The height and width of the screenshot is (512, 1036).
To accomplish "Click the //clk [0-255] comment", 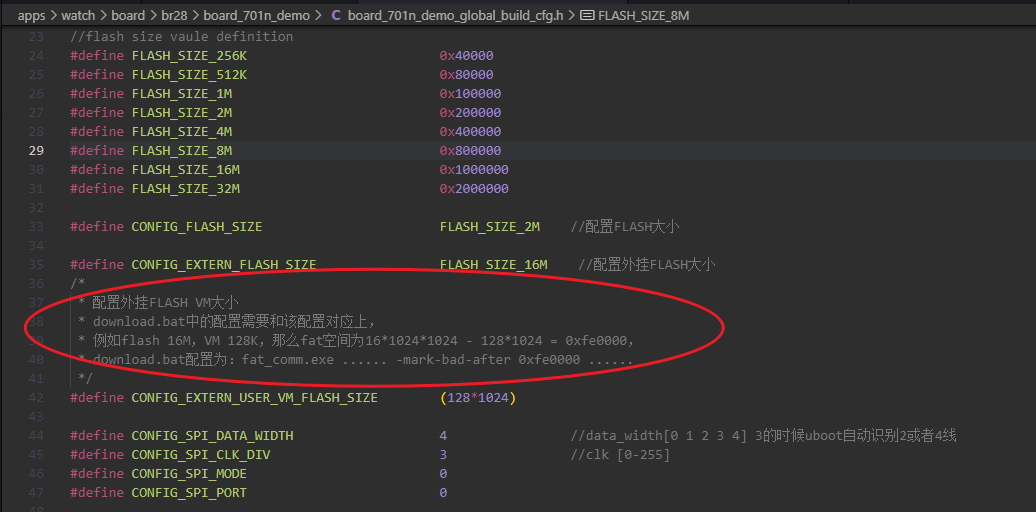I will coord(620,455).
